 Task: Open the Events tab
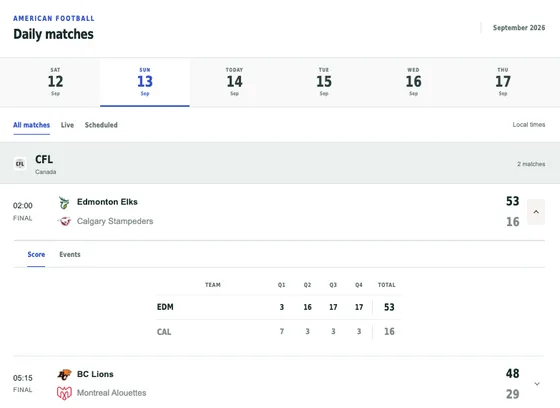pyautogui.click(x=70, y=254)
